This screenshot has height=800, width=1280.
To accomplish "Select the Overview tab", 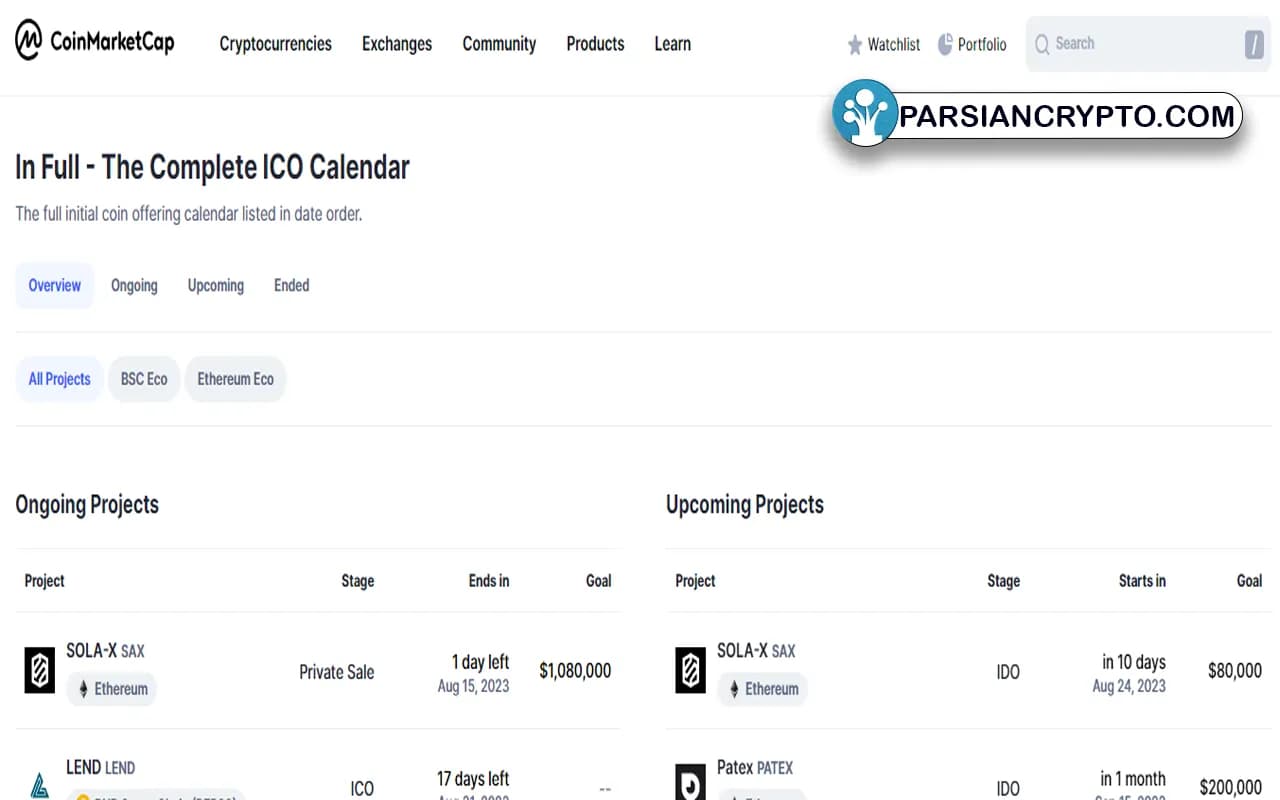I will coord(55,285).
